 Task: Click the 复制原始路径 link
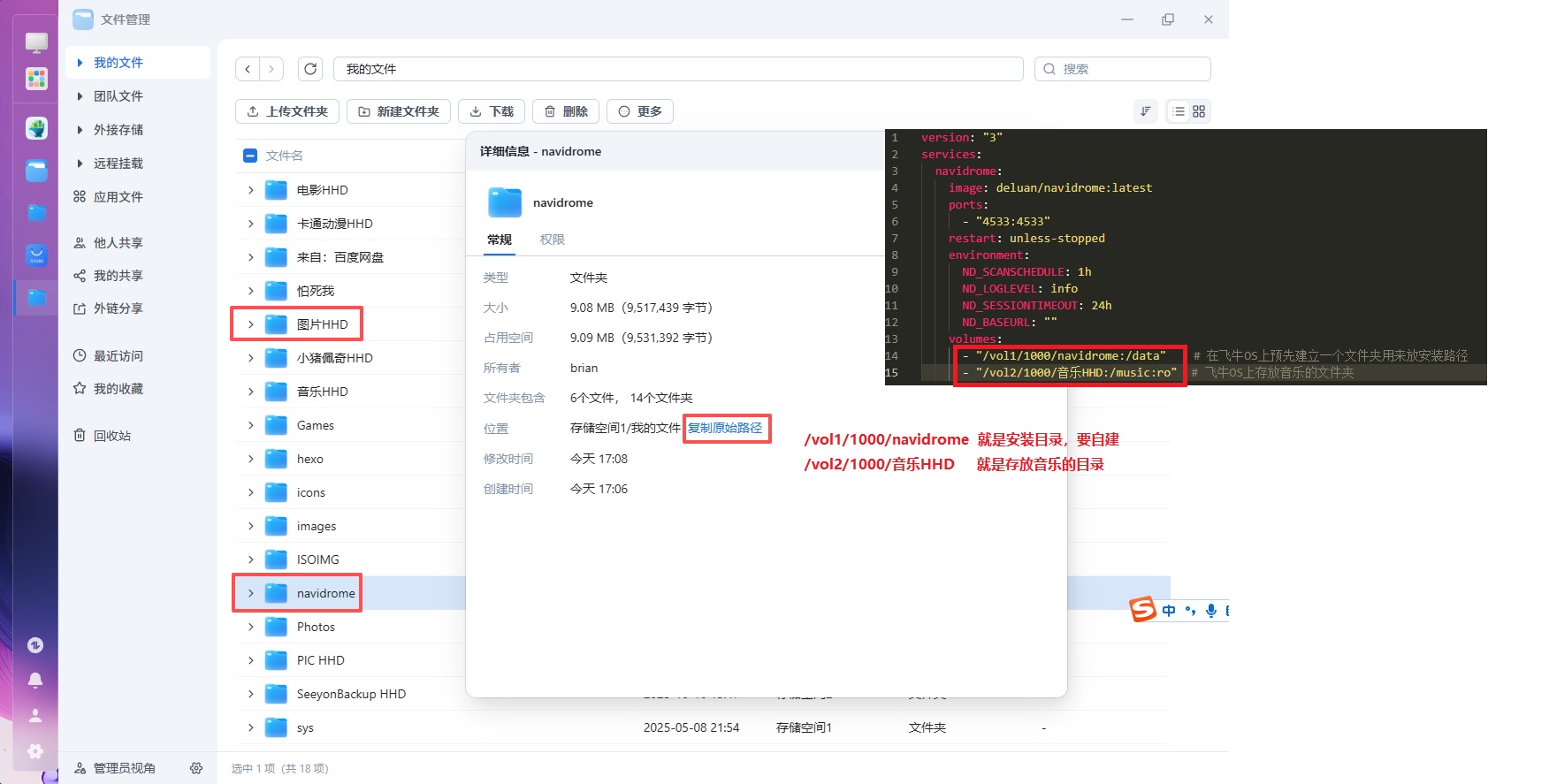click(725, 428)
